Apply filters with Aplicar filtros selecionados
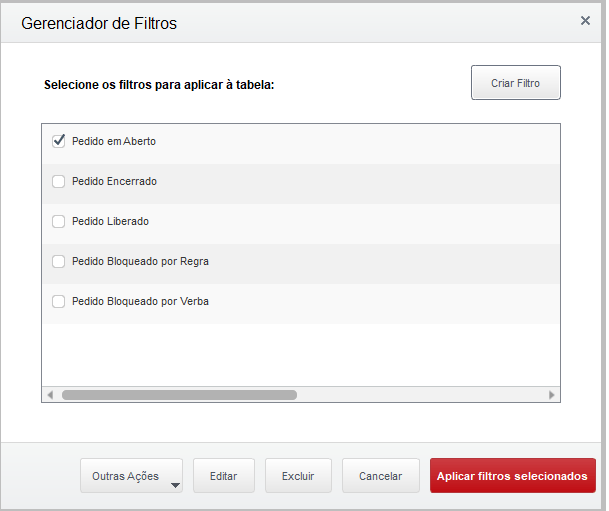The height and width of the screenshot is (511, 609). pyautogui.click(x=512, y=477)
